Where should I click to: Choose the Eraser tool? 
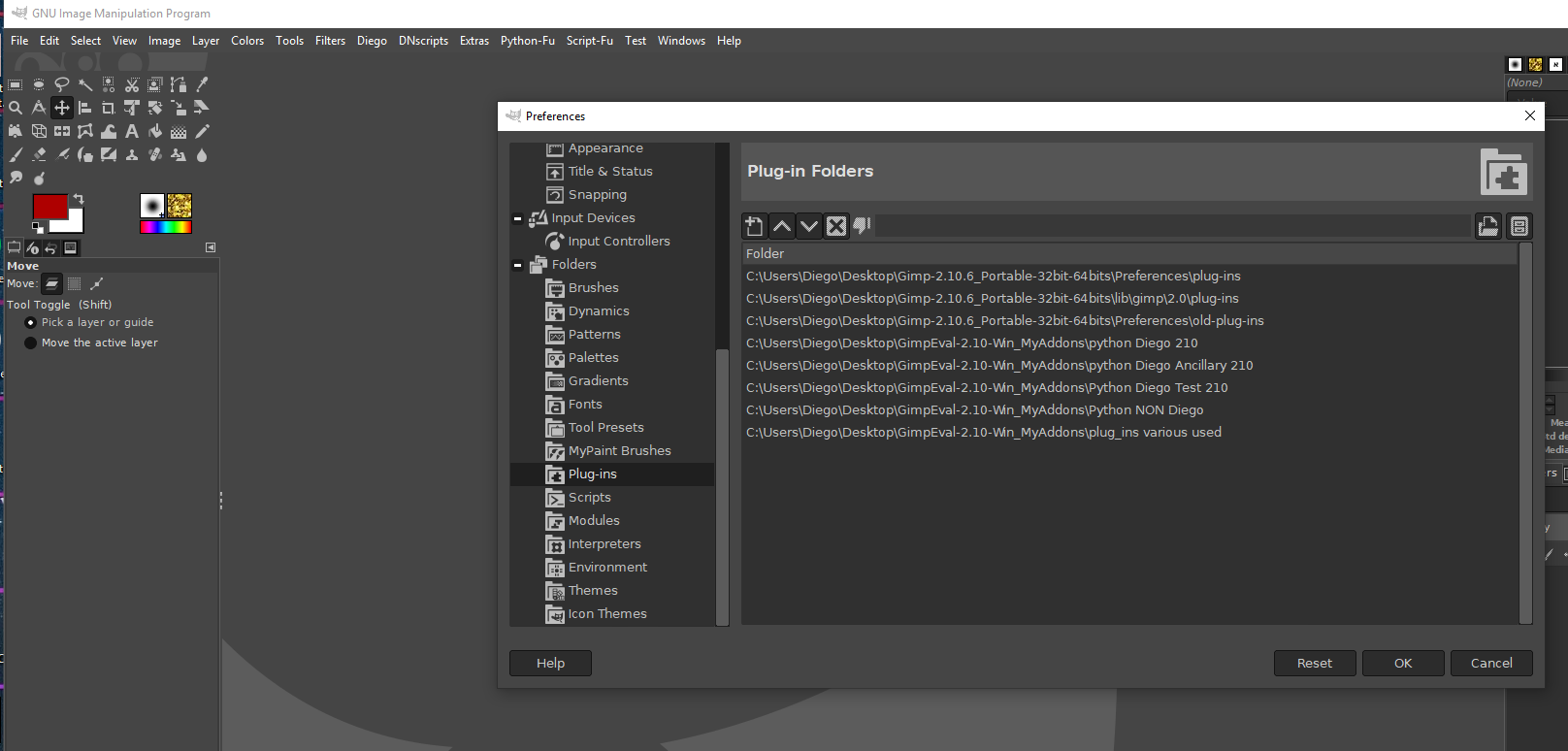tap(39, 154)
